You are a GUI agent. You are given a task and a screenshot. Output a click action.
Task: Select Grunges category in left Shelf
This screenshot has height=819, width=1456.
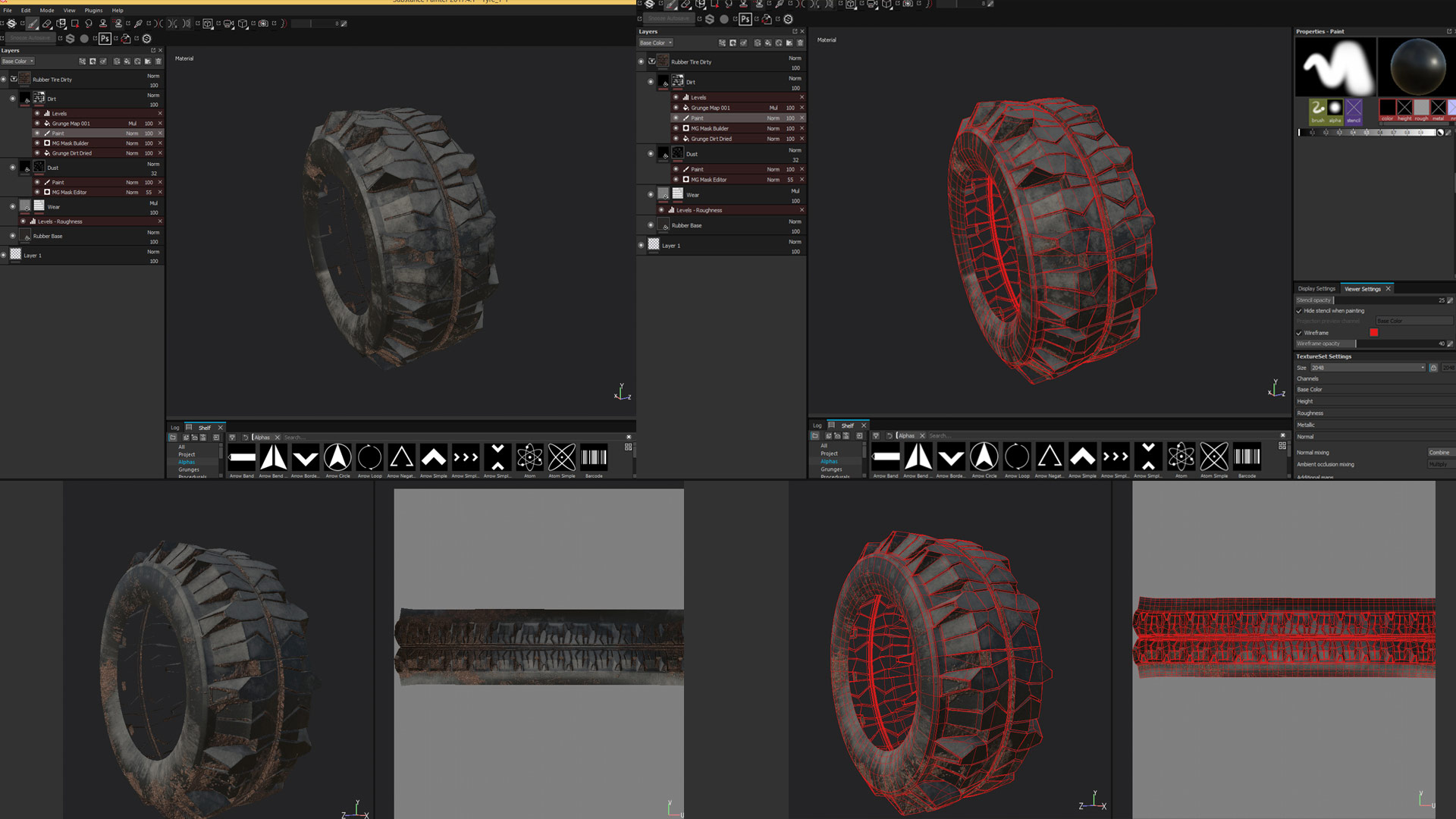pos(189,469)
